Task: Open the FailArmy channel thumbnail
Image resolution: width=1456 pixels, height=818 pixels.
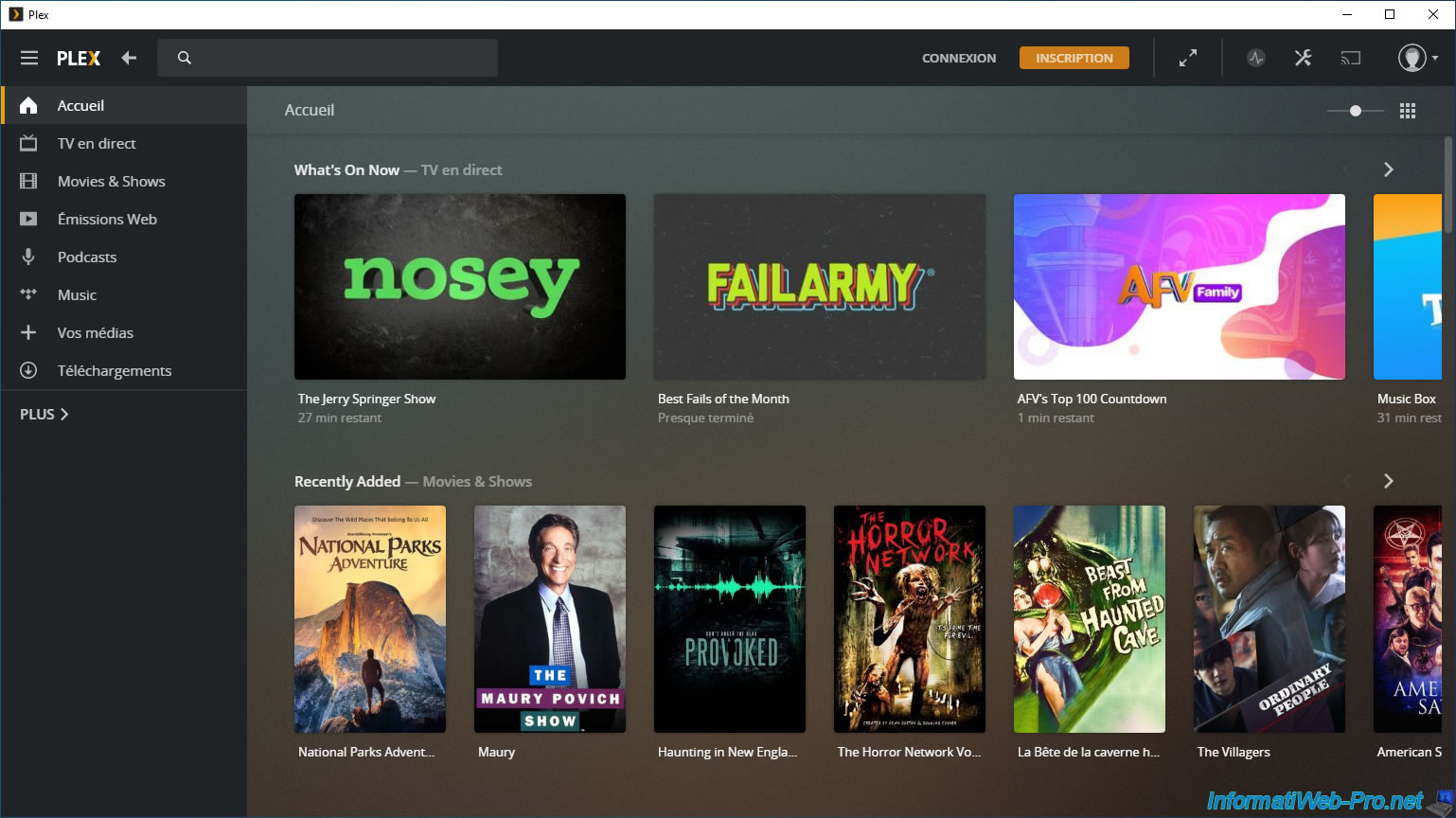Action: tap(819, 287)
